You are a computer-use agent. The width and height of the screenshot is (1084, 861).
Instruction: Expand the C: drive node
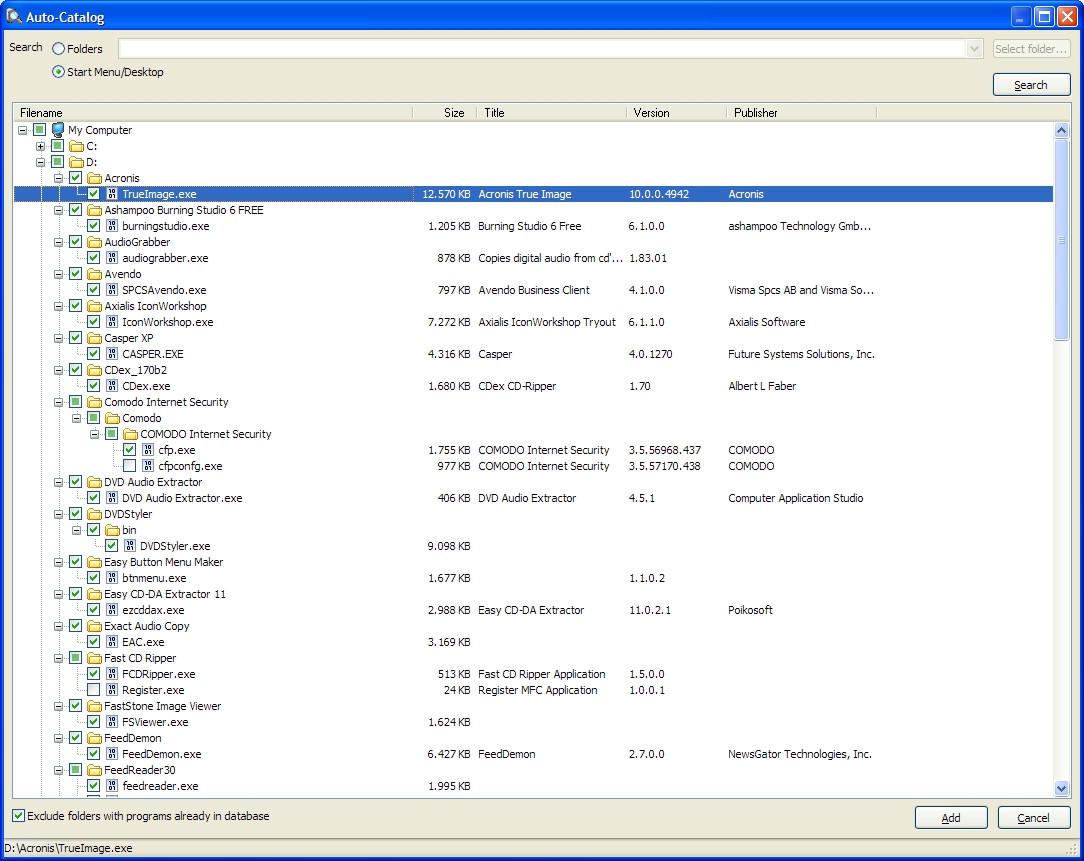[40, 146]
